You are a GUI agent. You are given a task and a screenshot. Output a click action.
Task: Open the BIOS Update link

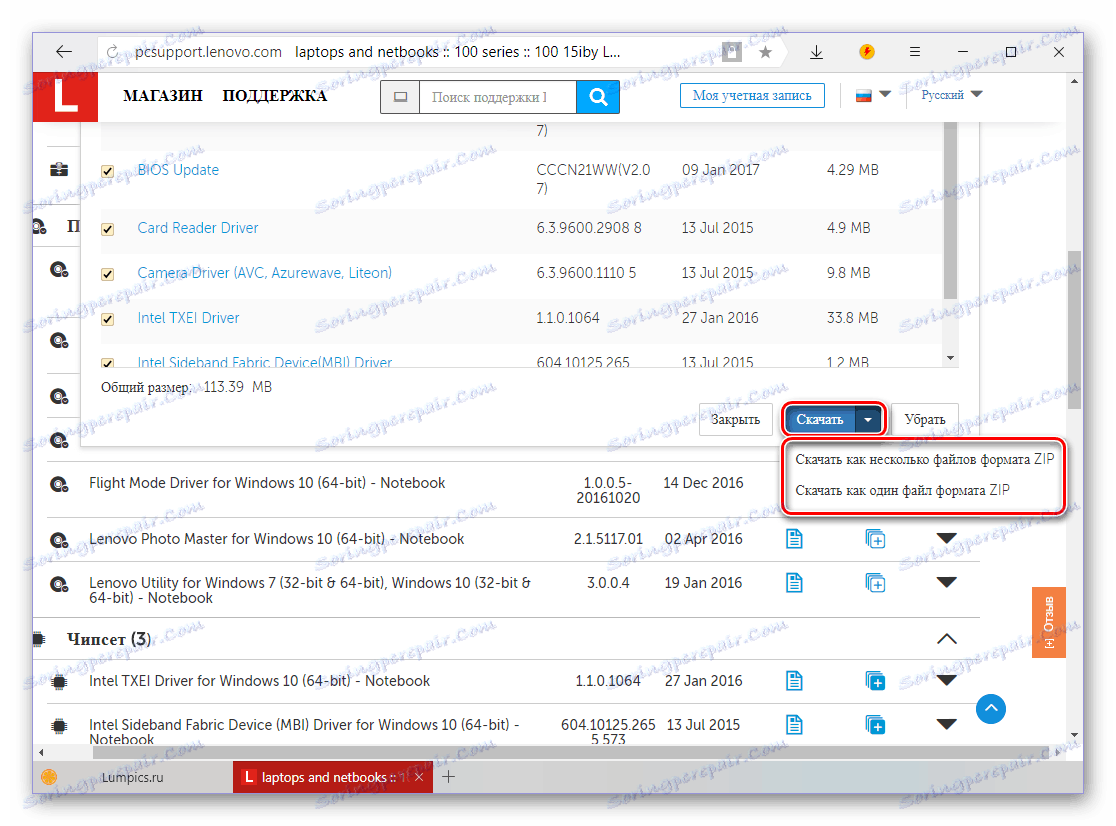pos(178,170)
